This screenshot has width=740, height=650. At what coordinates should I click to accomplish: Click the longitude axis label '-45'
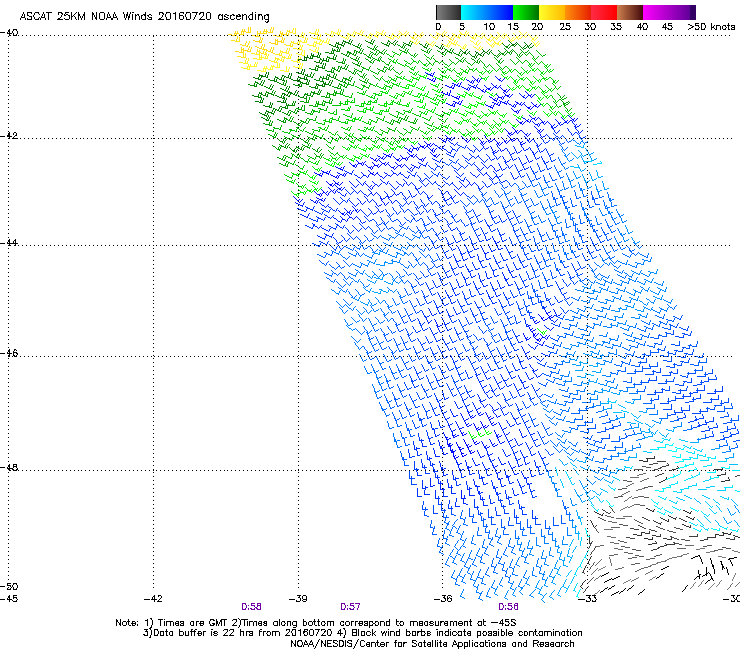point(9,599)
